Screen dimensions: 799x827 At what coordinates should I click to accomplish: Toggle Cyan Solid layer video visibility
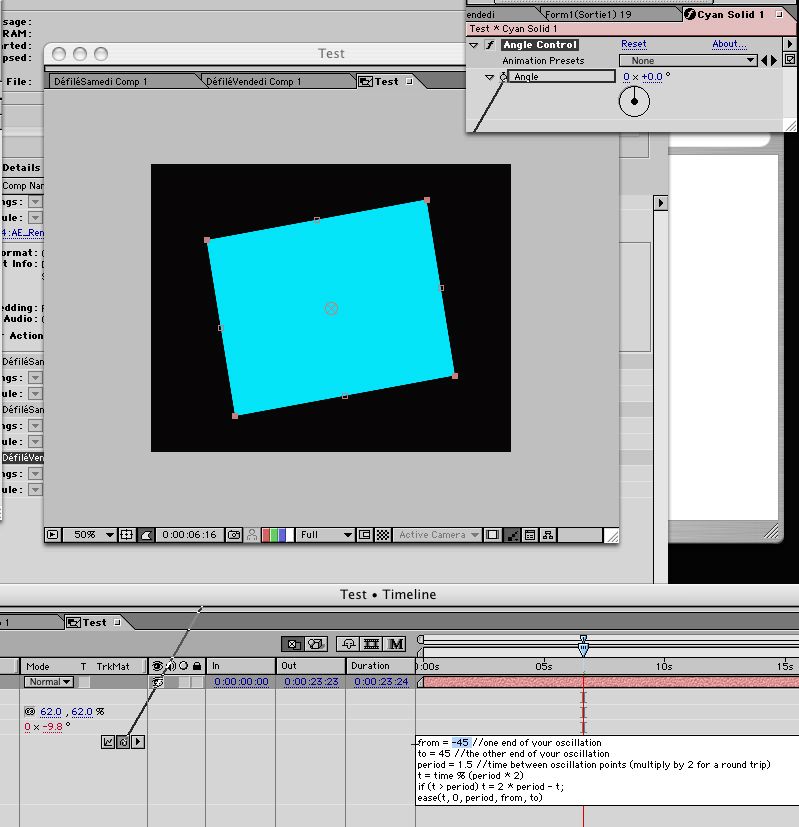[x=157, y=682]
